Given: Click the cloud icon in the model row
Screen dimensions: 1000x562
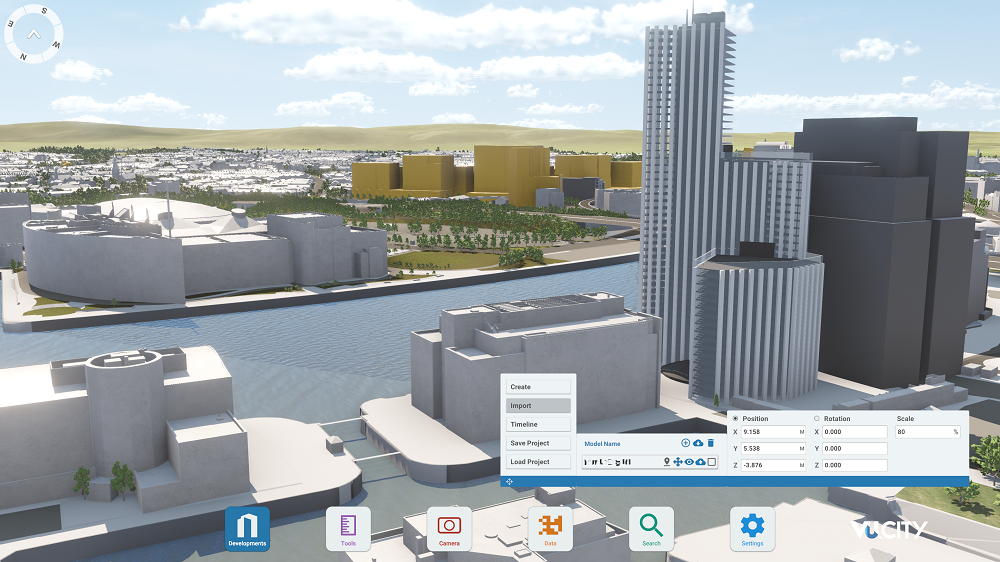Looking at the screenshot, I should point(700,461).
